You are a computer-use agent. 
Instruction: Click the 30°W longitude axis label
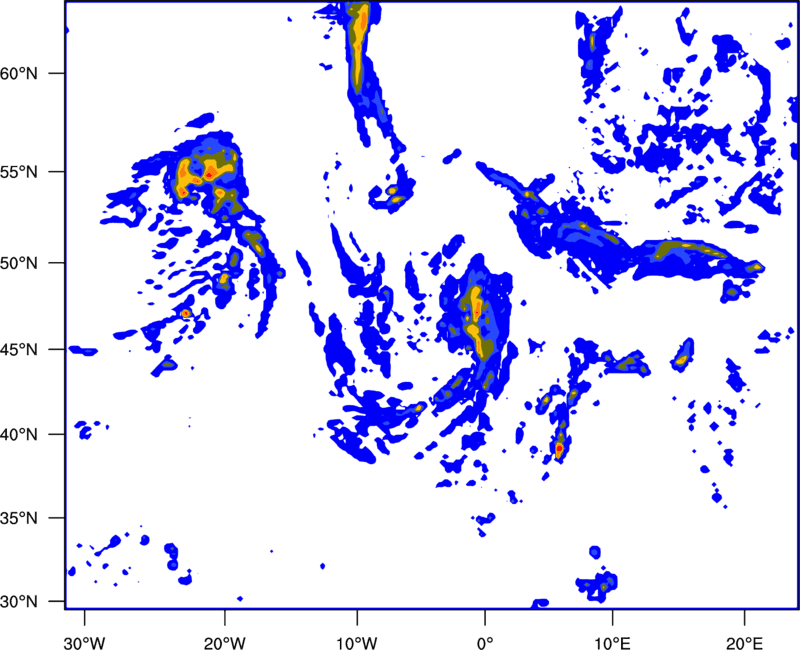tap(84, 643)
